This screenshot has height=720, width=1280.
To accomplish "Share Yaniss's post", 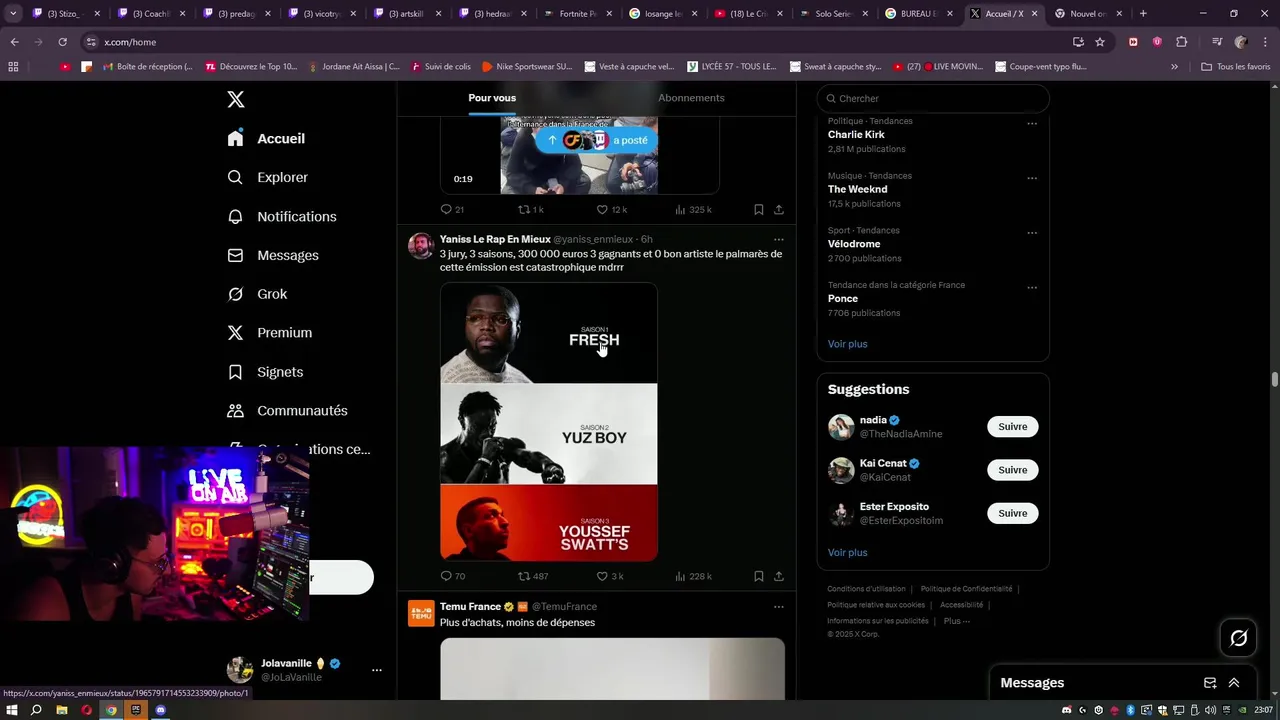I will tap(779, 577).
